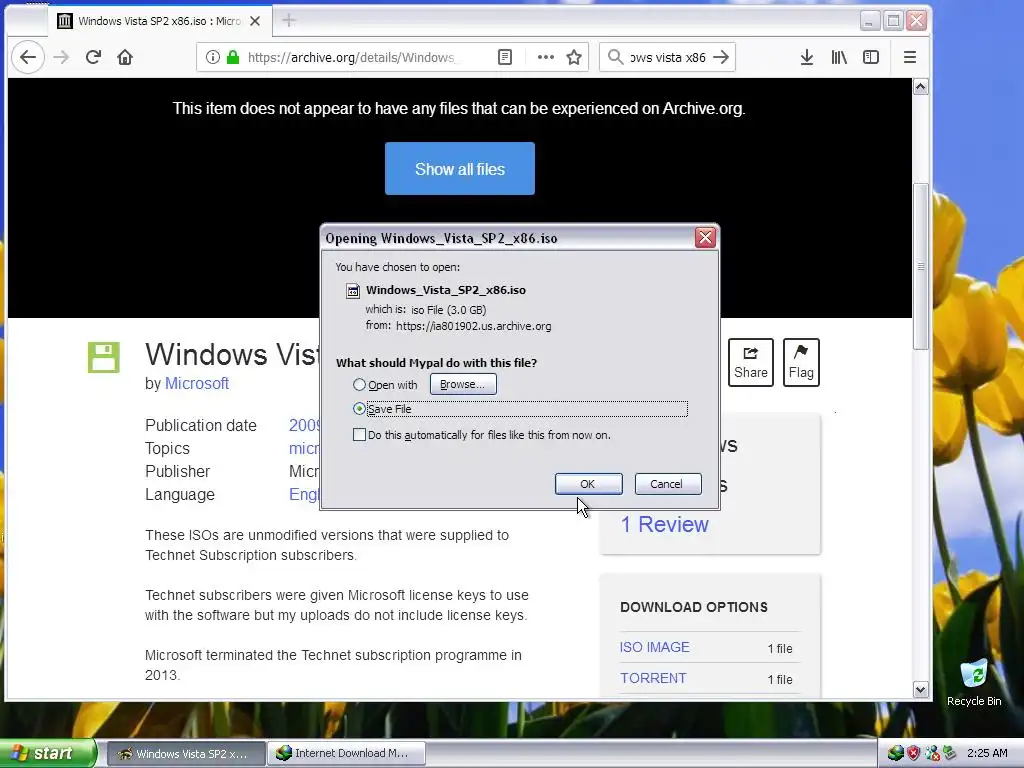1024x768 pixels.
Task: Select the Save File radio option
Action: (359, 409)
